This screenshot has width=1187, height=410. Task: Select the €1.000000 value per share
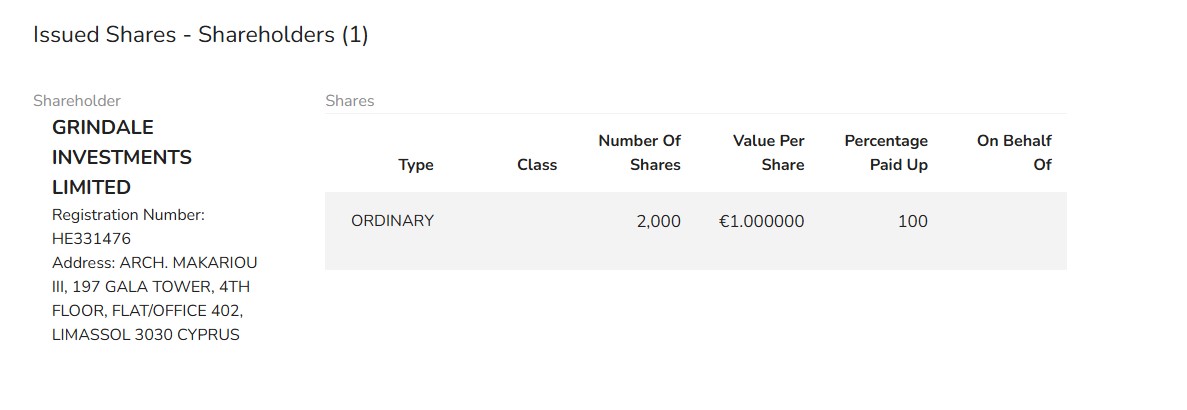[762, 221]
